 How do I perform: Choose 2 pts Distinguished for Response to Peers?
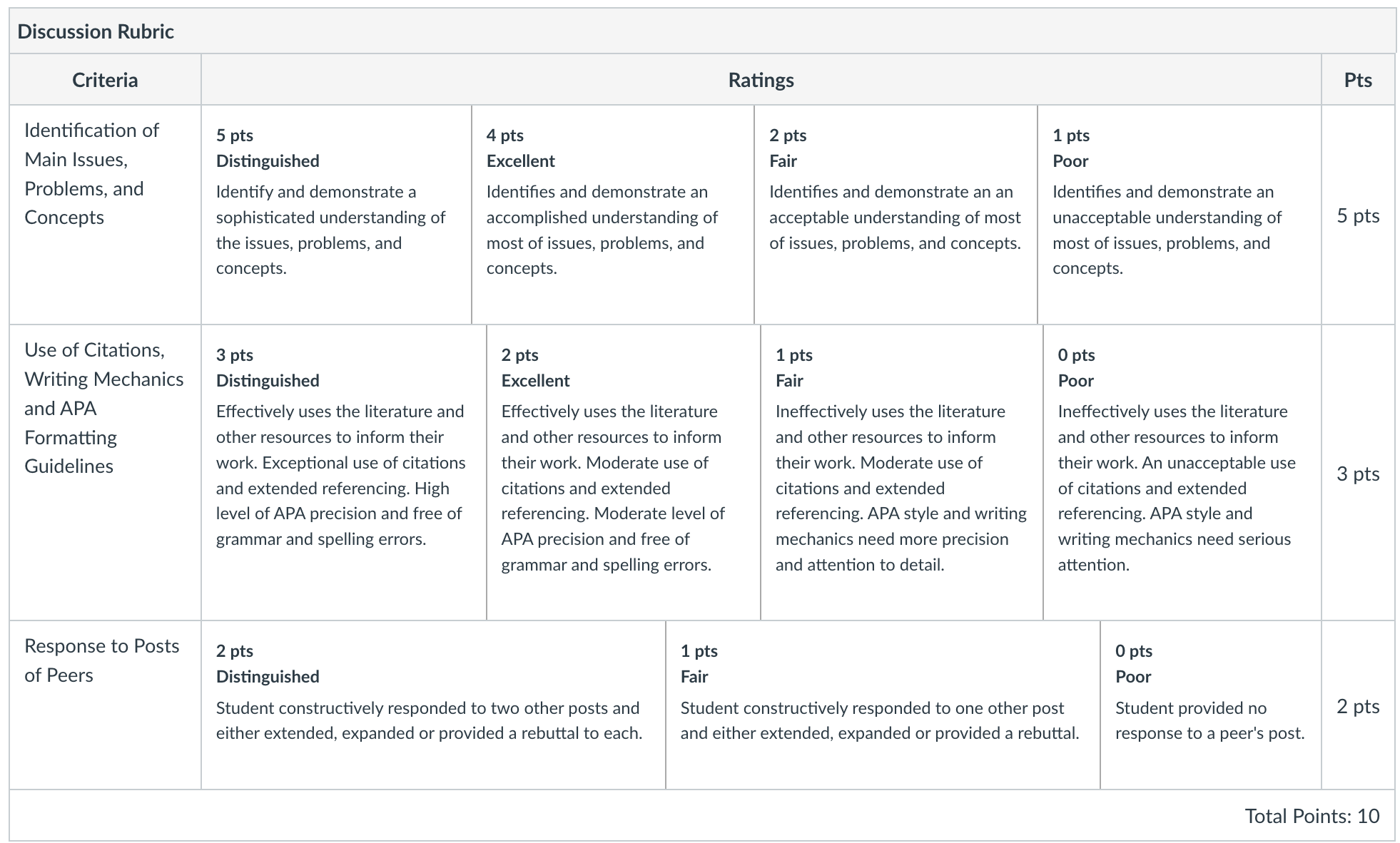(433, 705)
